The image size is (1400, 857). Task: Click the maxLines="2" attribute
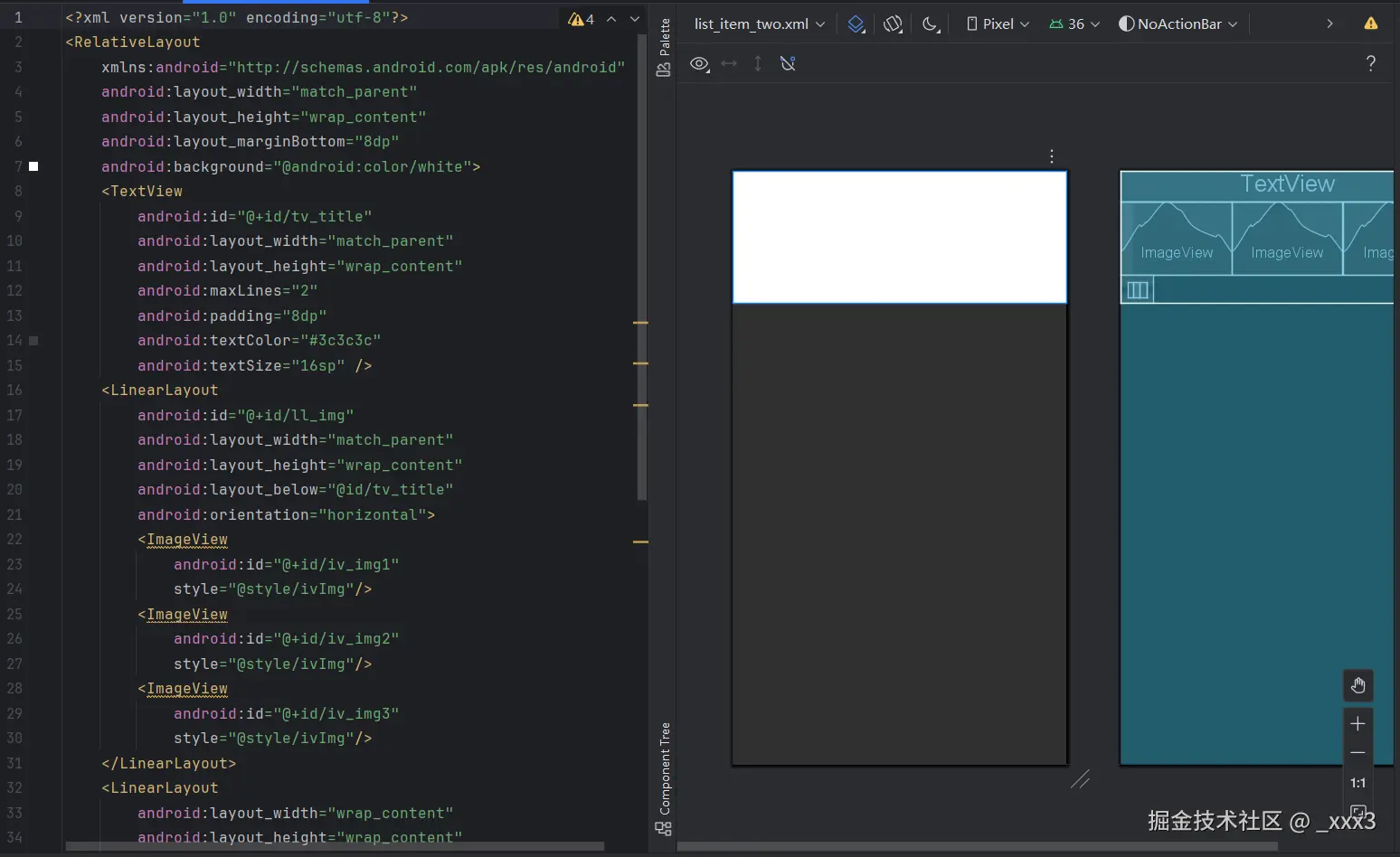pos(228,291)
